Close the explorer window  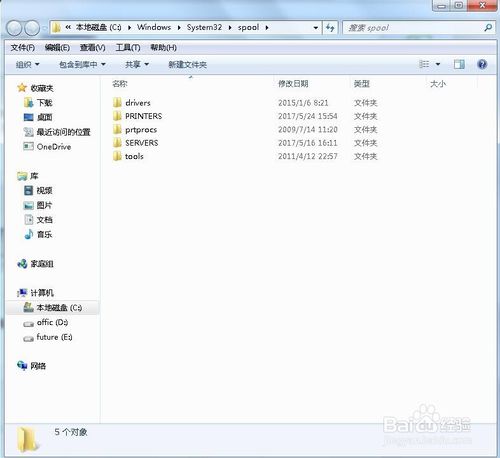tap(482, 5)
